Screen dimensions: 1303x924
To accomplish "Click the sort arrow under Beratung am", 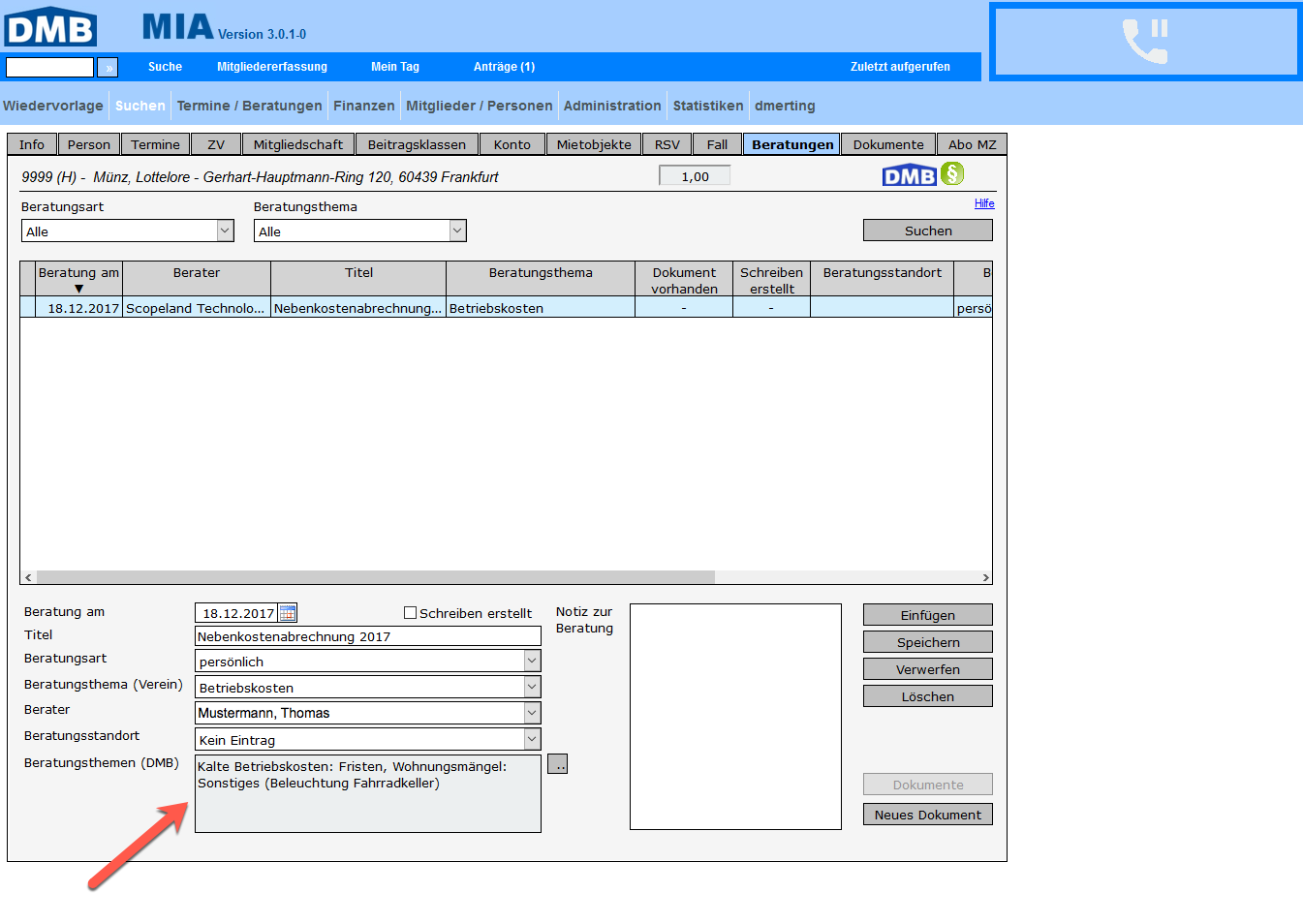I will pos(78,289).
